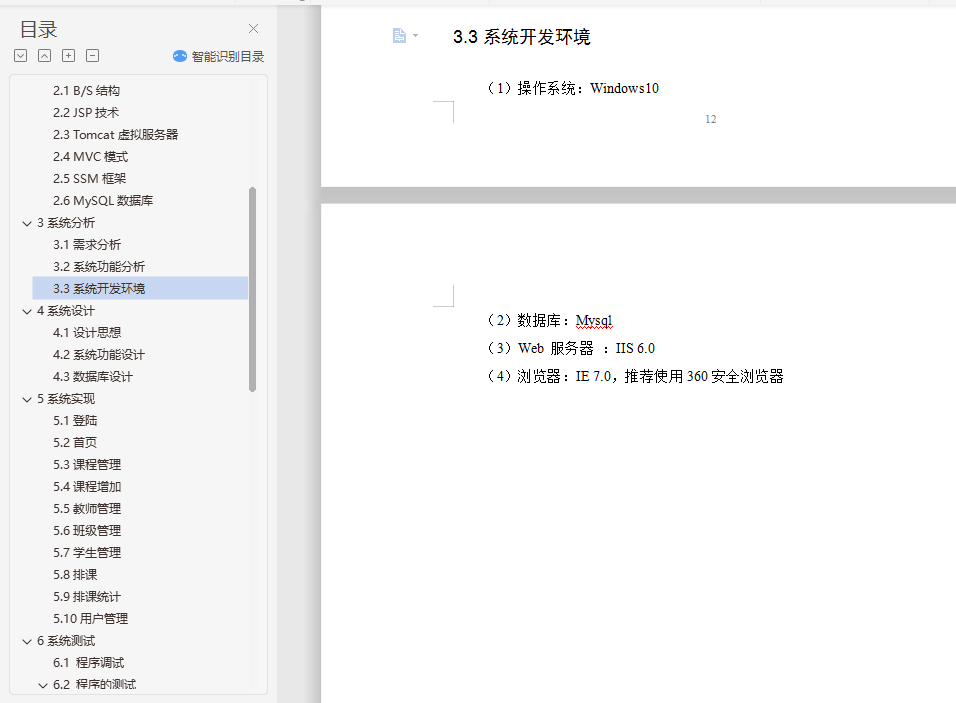
Task: Go to 4.2 系统功能设计
Action: tap(99, 355)
